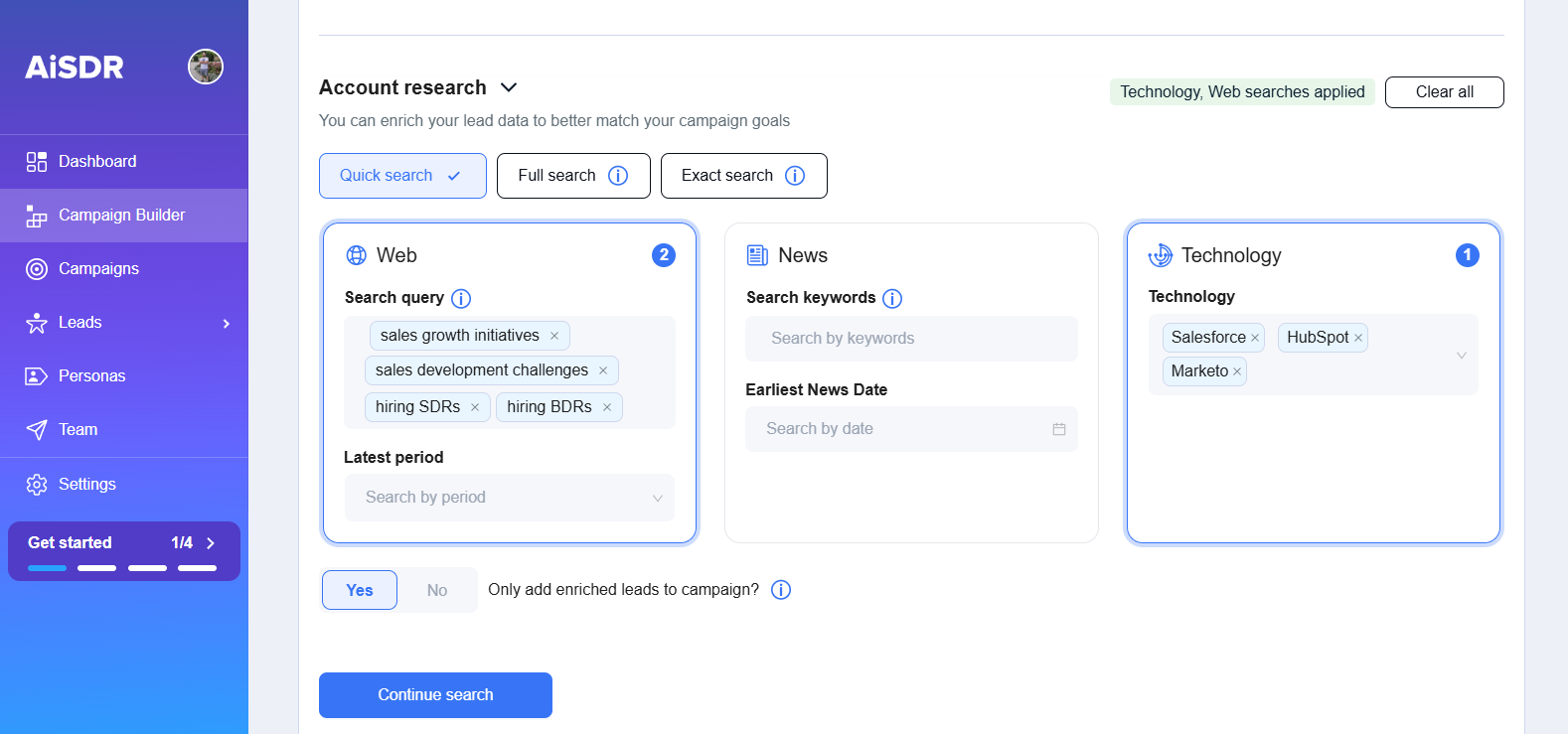The image size is (1568, 734).
Task: Remove the Marketo technology tag
Action: point(1237,371)
